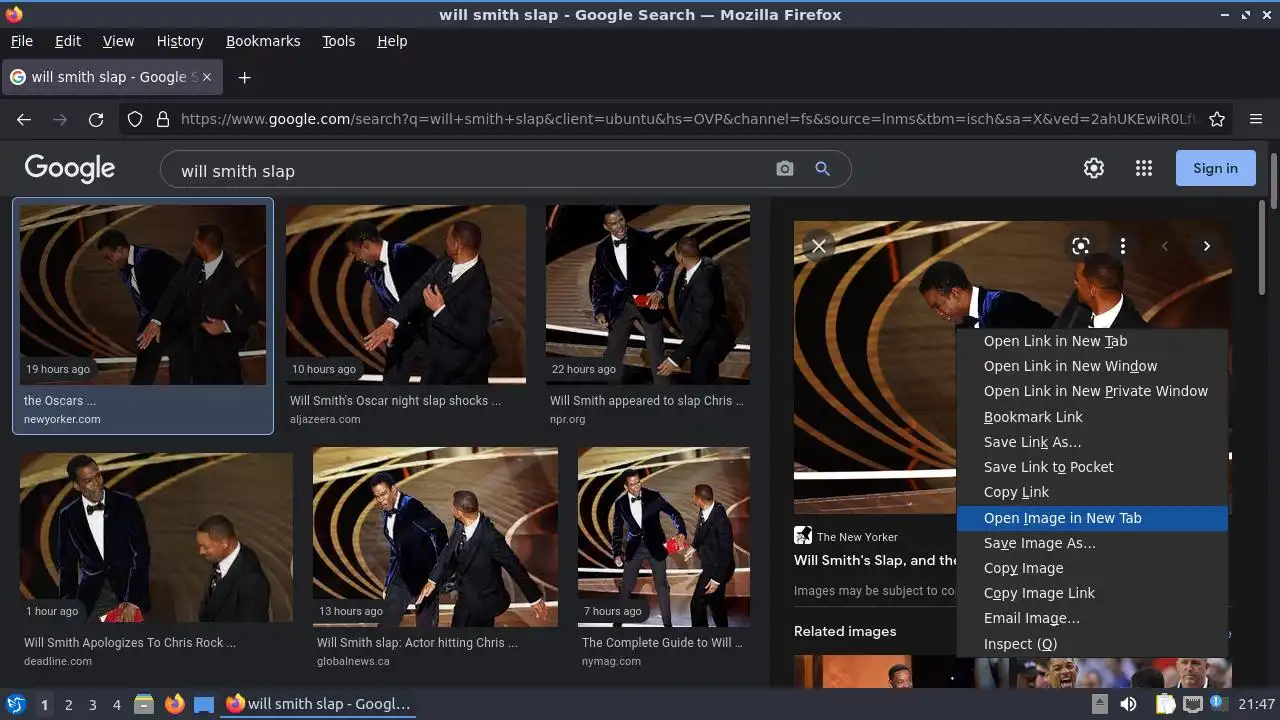The image size is (1280, 720).
Task: Open the globalnews.ca image result thumbnail
Action: tap(436, 537)
